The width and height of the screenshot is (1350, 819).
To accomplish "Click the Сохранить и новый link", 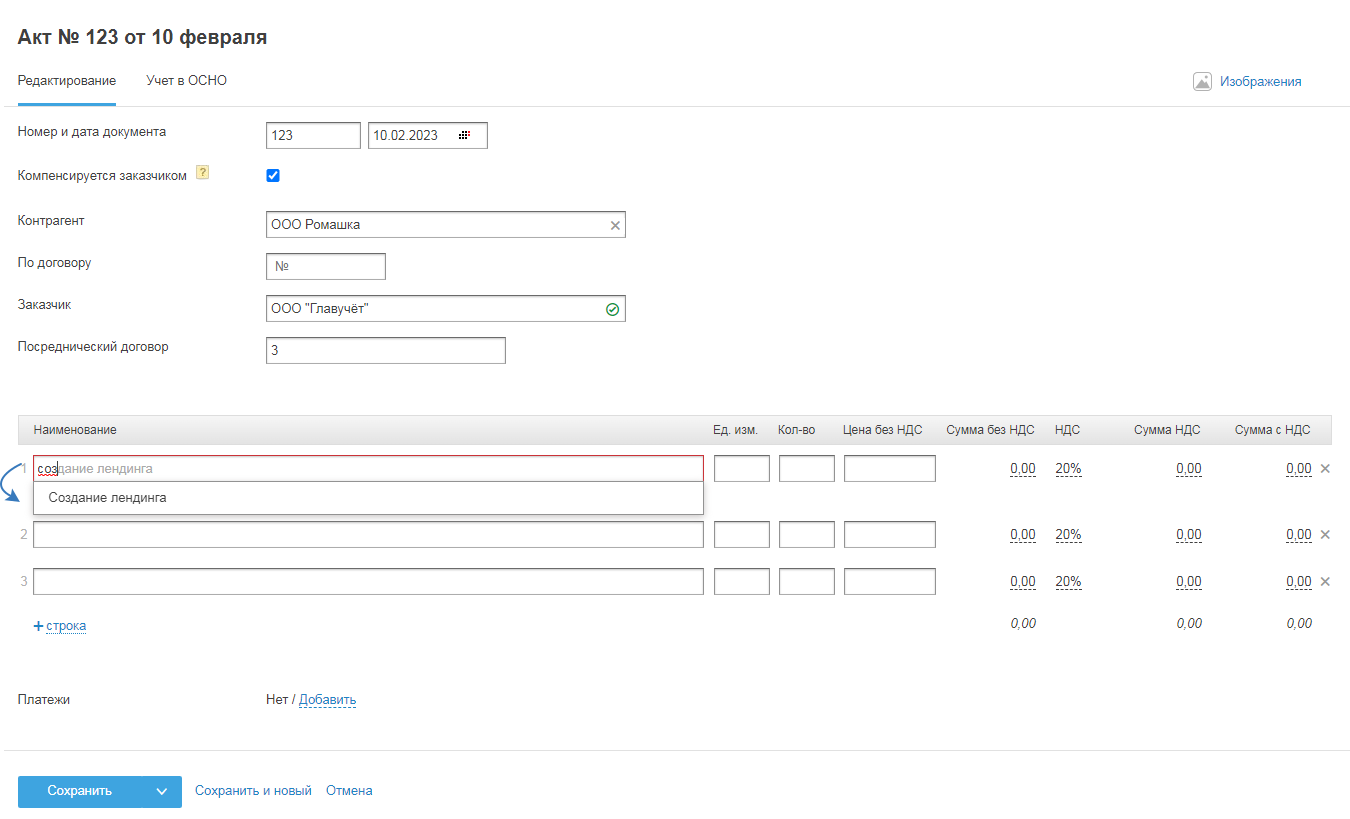I will 253,791.
